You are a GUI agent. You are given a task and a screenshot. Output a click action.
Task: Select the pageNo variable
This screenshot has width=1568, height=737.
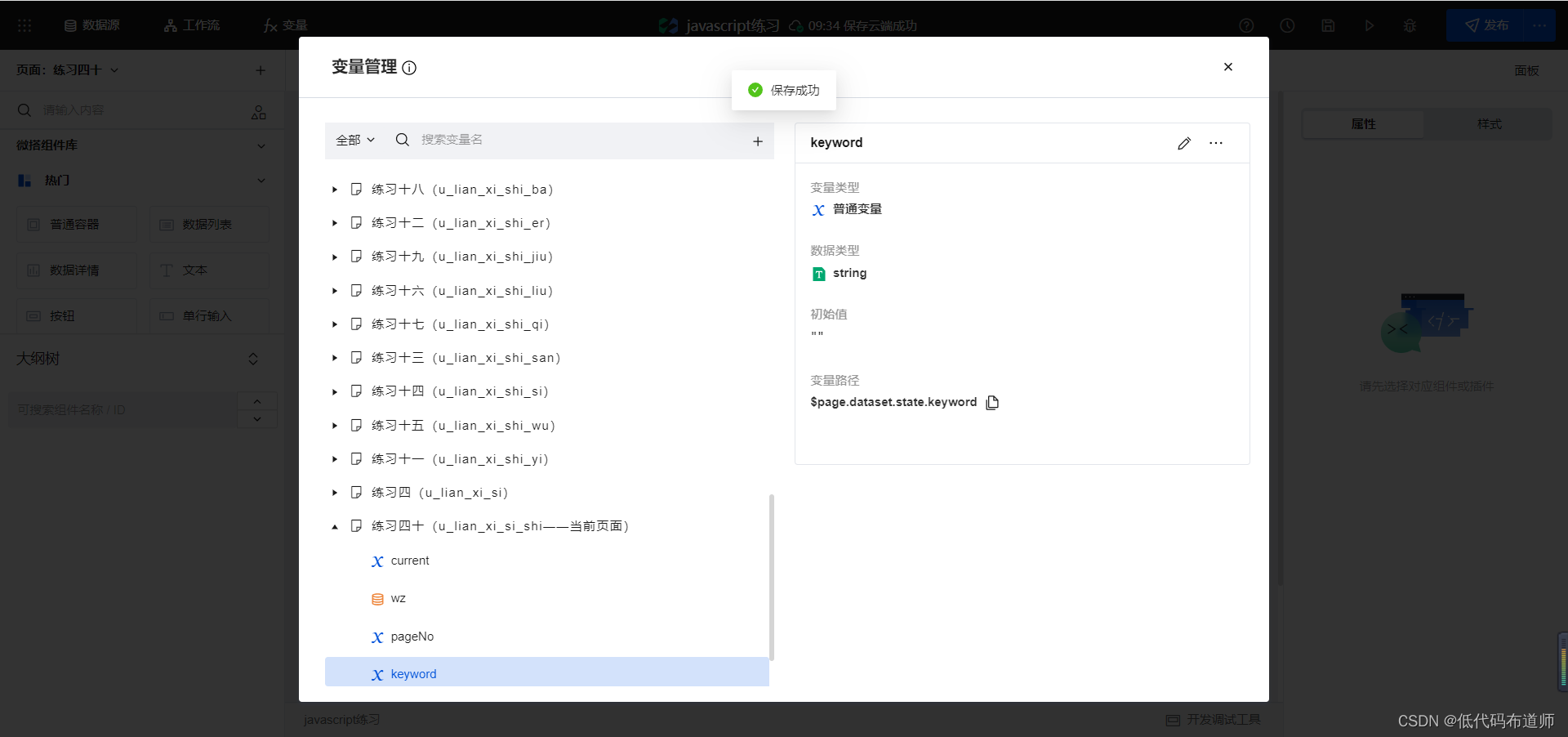[412, 636]
